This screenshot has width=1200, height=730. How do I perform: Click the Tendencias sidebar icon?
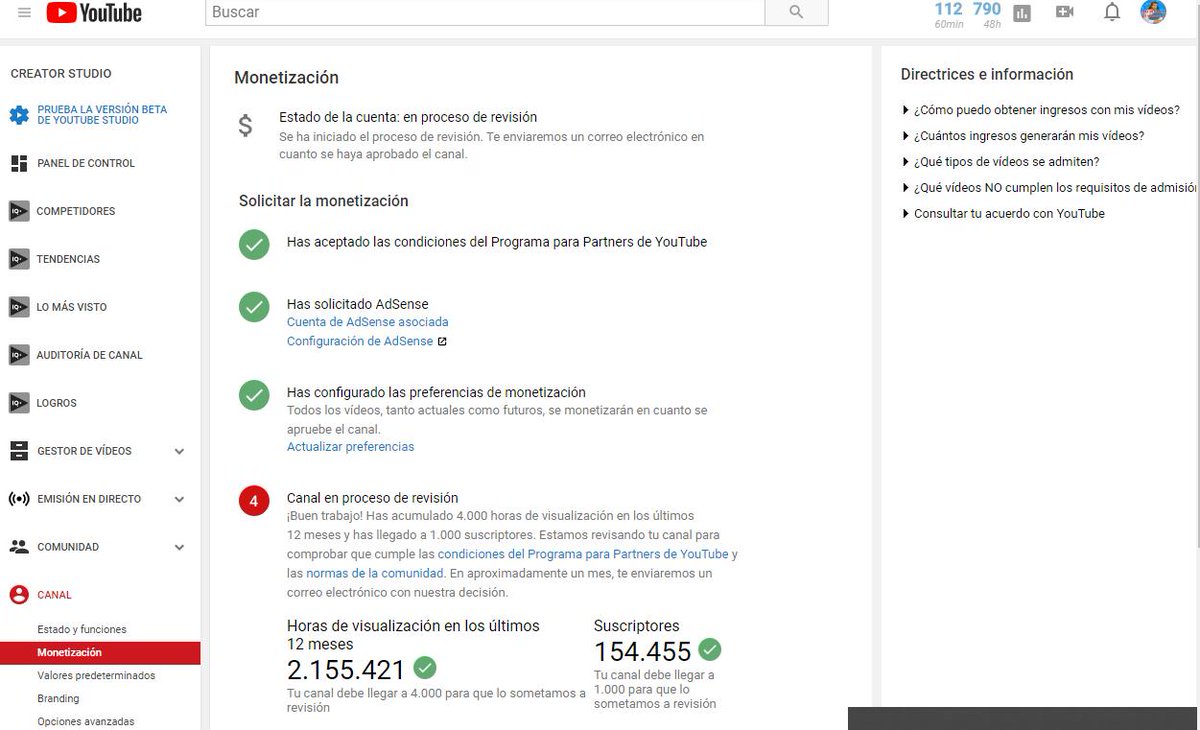[19, 259]
